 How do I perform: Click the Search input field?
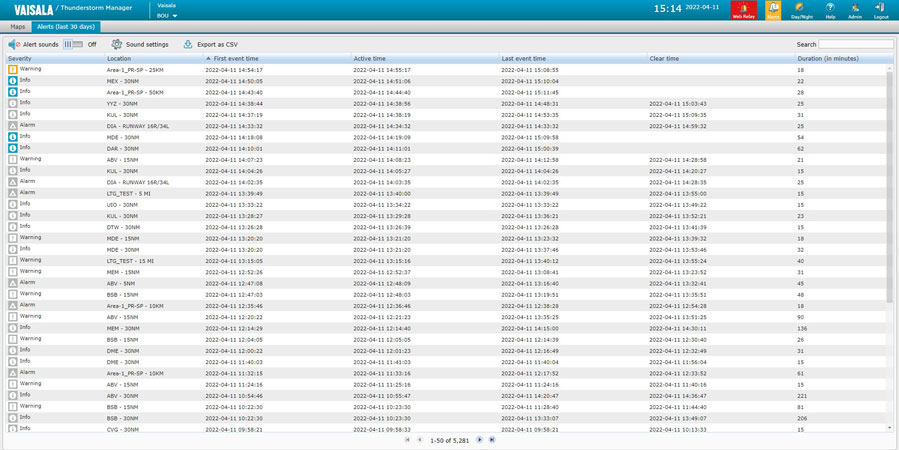pos(856,44)
